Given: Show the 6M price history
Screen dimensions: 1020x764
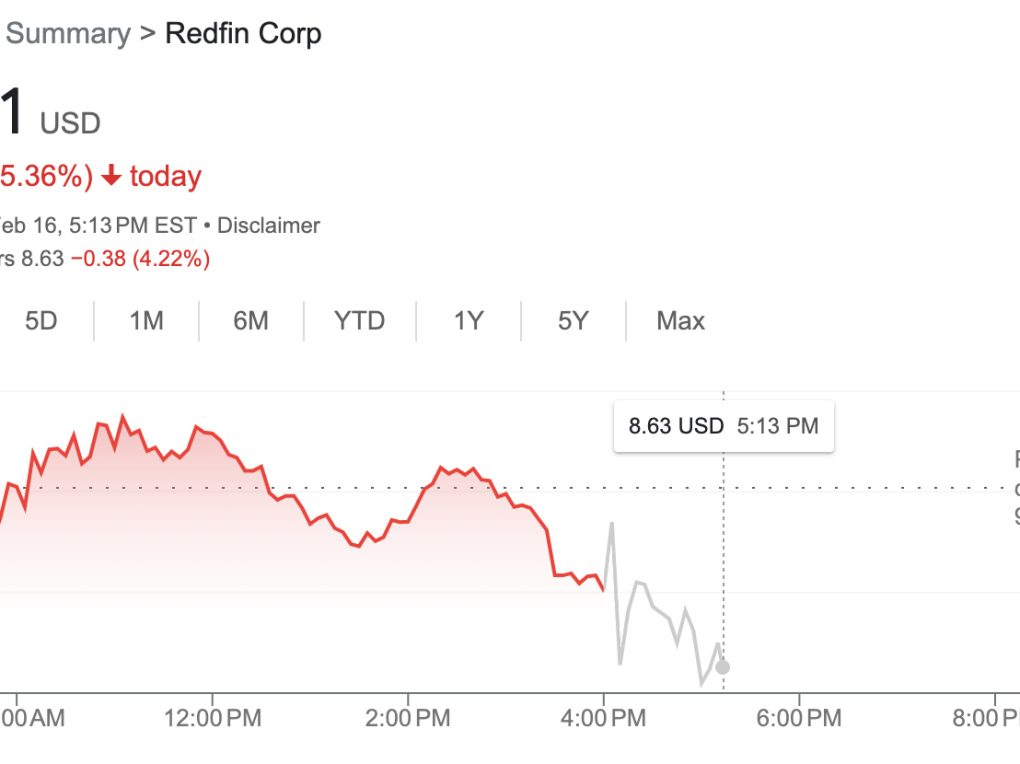Looking at the screenshot, I should pos(251,321).
